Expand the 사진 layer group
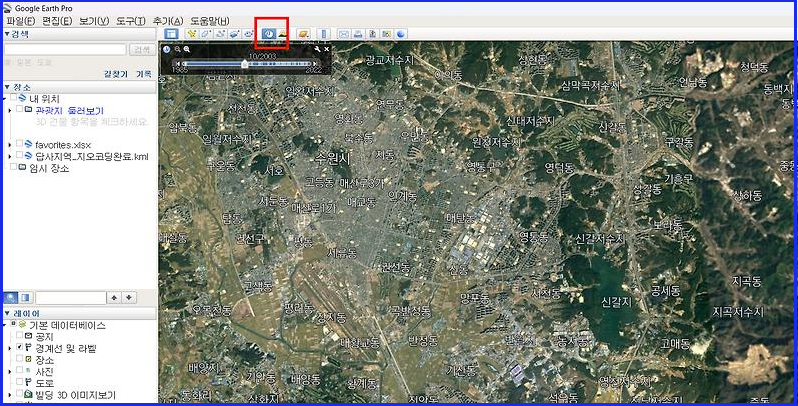The image size is (798, 406). click(x=10, y=371)
